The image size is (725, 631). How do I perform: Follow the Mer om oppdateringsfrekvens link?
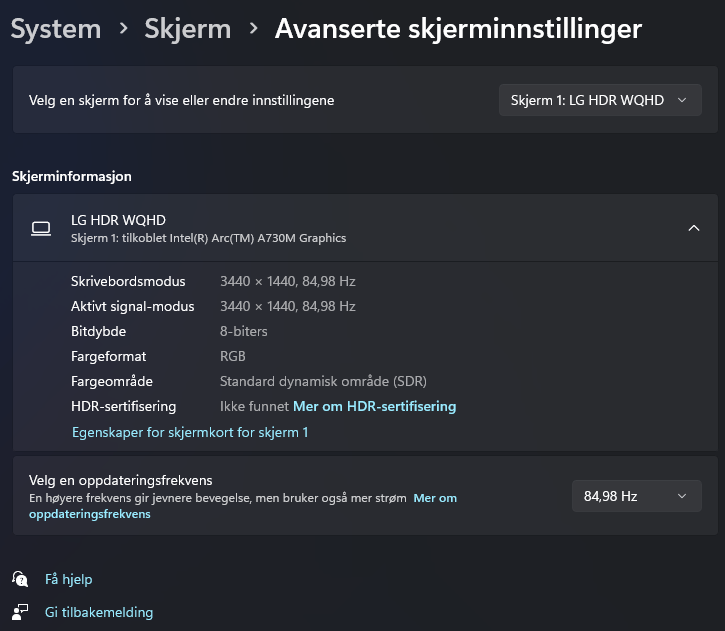434,498
